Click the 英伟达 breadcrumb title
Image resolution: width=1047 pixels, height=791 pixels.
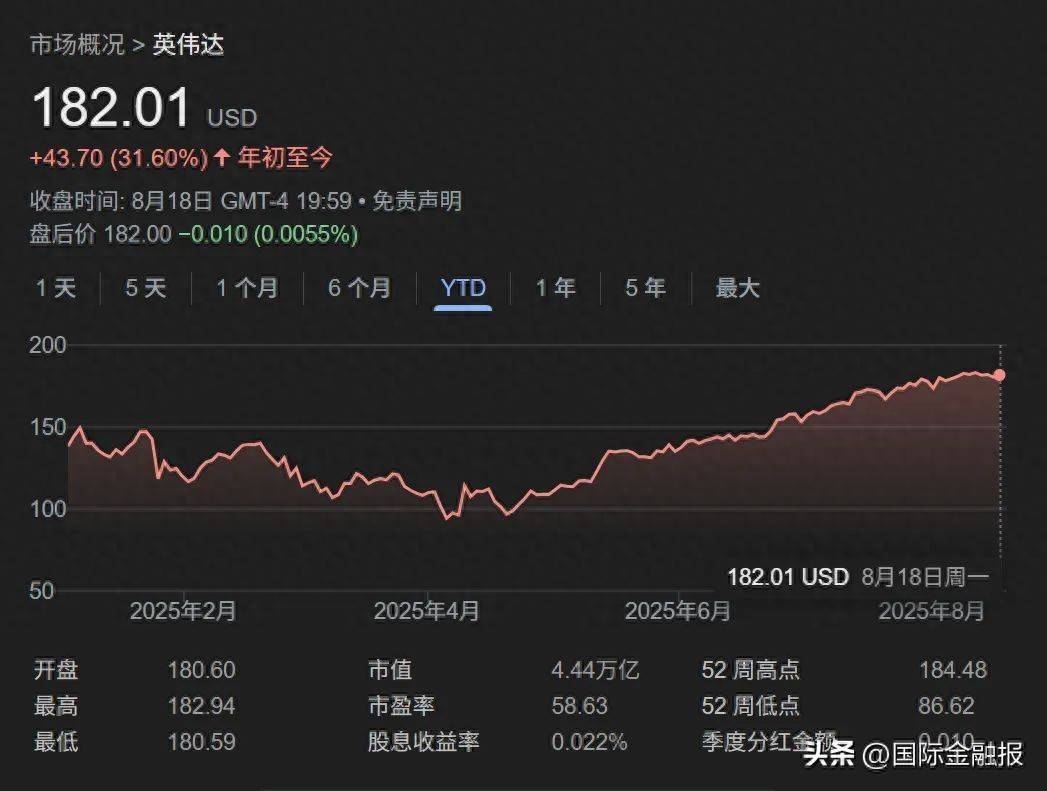coord(188,45)
